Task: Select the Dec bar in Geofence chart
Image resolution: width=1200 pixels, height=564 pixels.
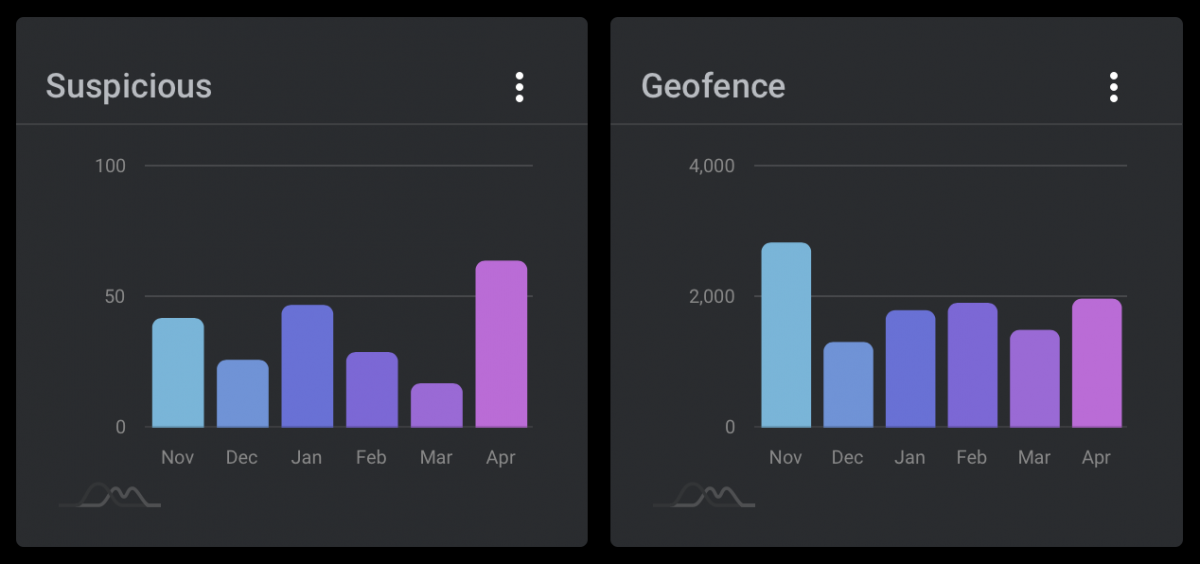Action: pos(848,385)
